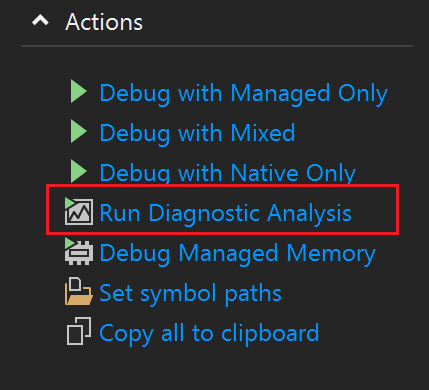Click the memory chip icon for Debug Managed Memory

79,252
